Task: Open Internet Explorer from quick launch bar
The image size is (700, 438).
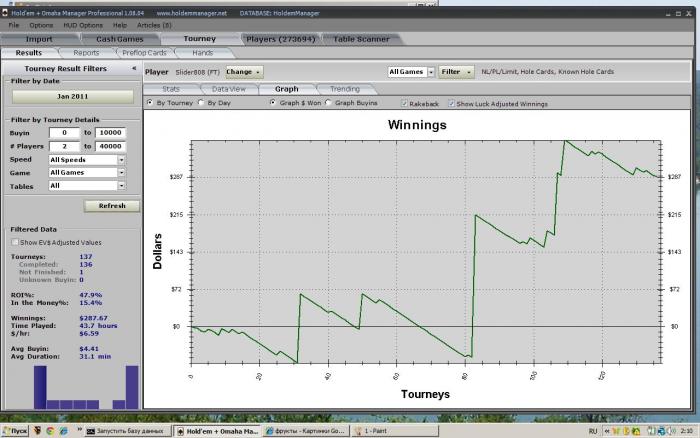Action: pyautogui.click(x=63, y=431)
